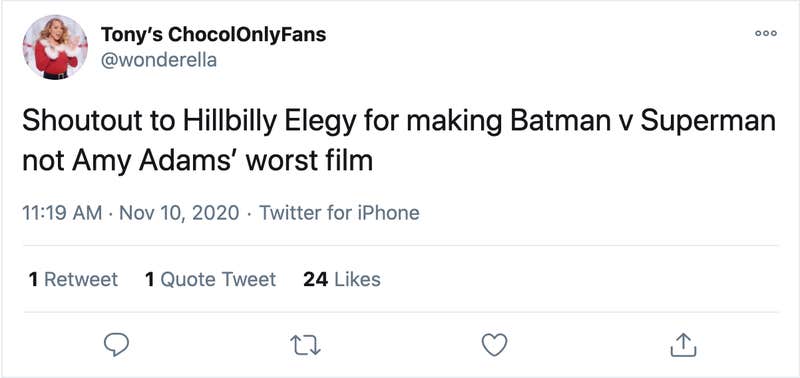Click the Nov 10, 2020 date

(x=179, y=213)
